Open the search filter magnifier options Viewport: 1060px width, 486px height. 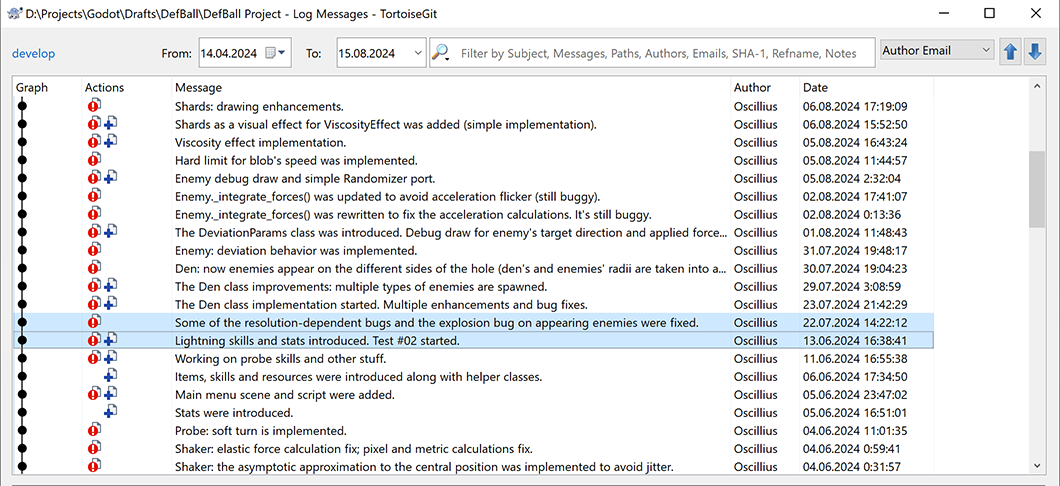click(441, 53)
